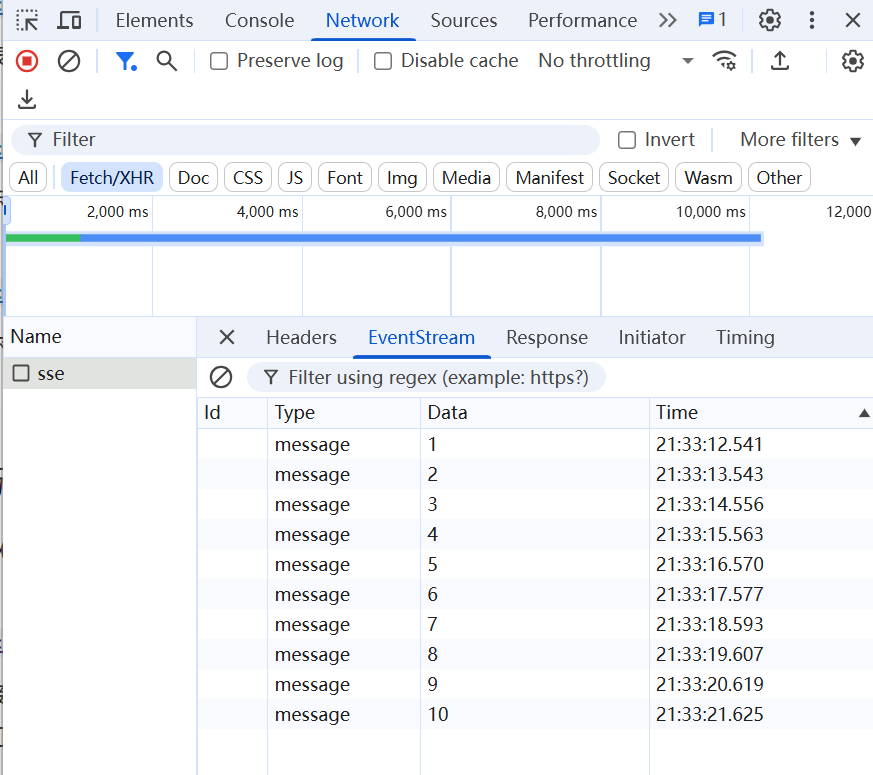
Task: Focus the network Filter text field
Action: click(x=305, y=140)
